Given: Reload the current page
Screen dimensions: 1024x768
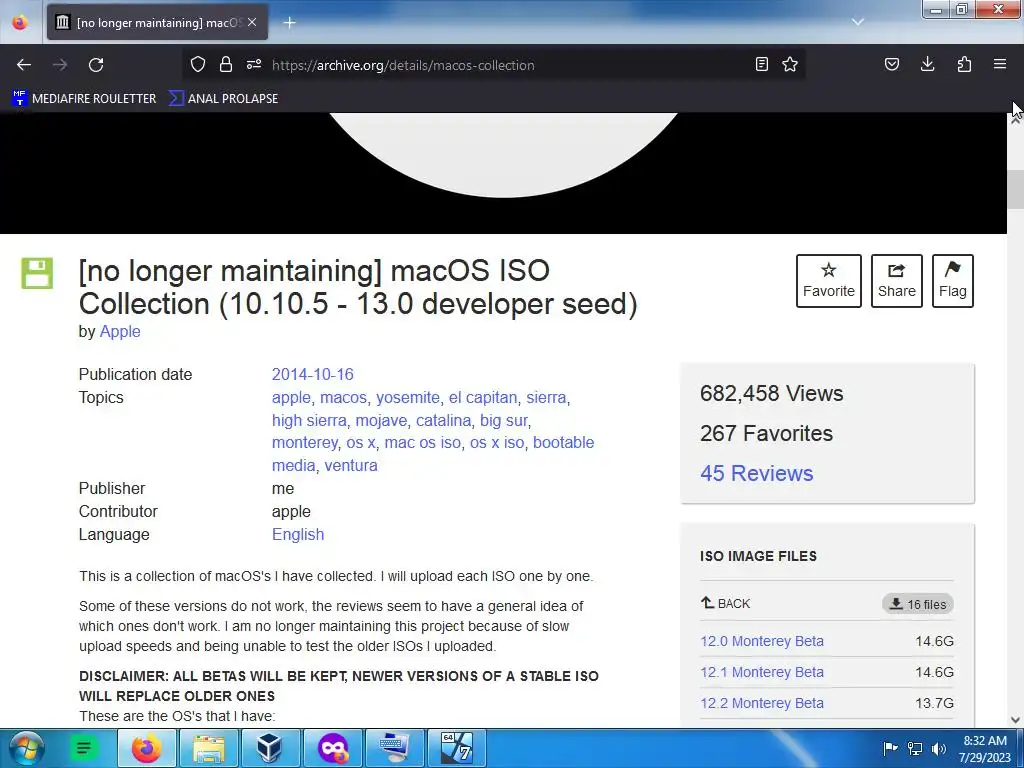Looking at the screenshot, I should point(96,65).
